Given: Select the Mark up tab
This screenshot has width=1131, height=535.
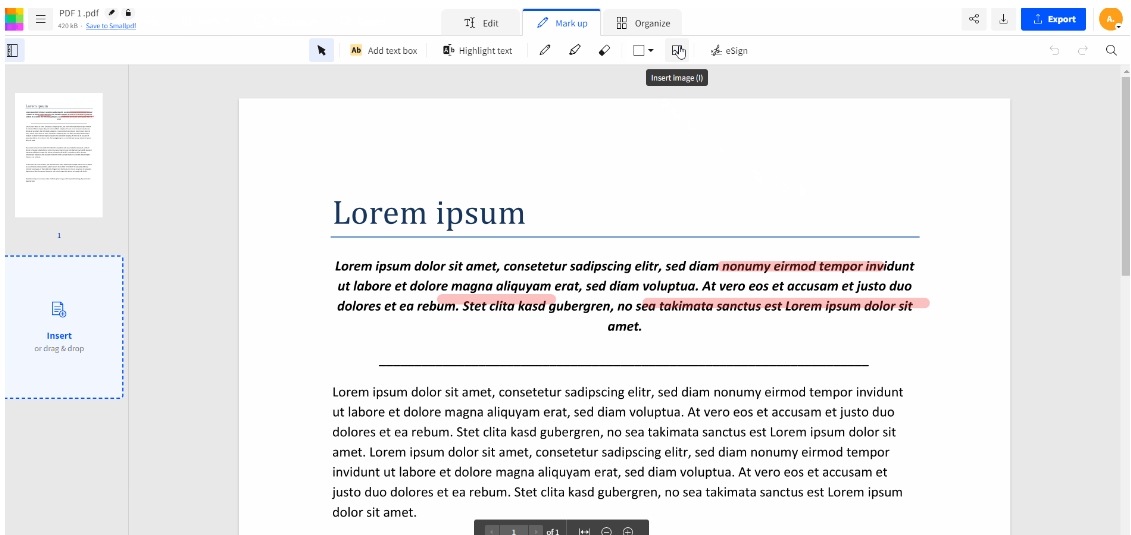Looking at the screenshot, I should tap(562, 22).
